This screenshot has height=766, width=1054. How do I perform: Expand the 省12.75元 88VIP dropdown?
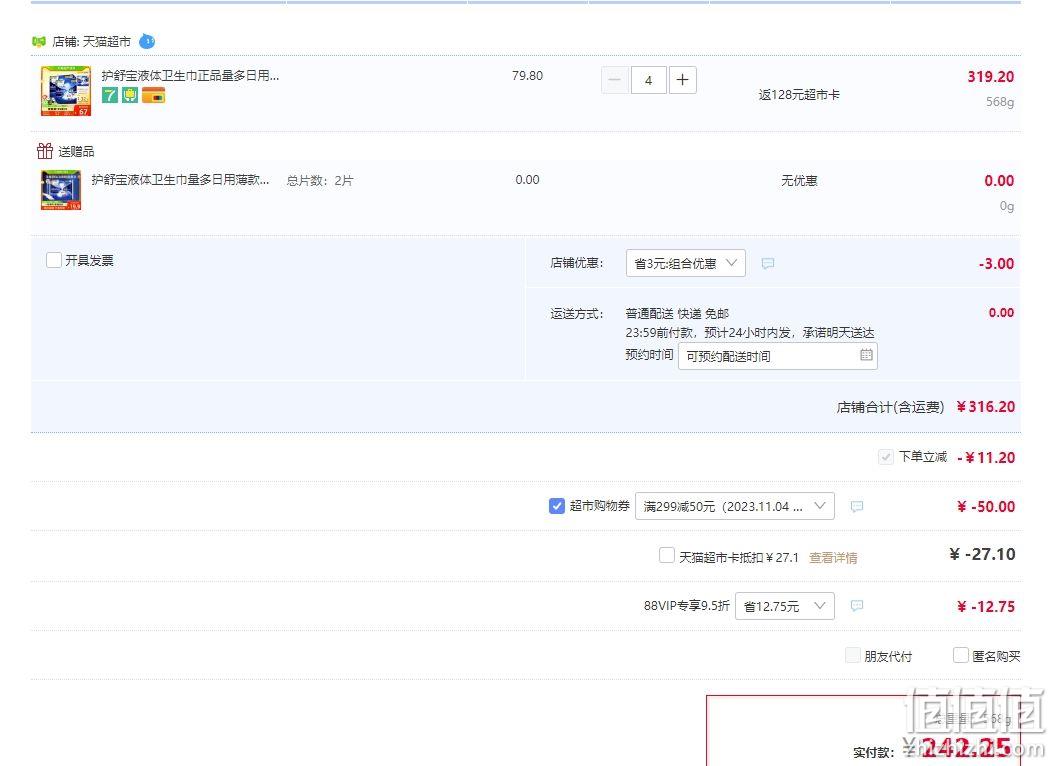pos(785,606)
